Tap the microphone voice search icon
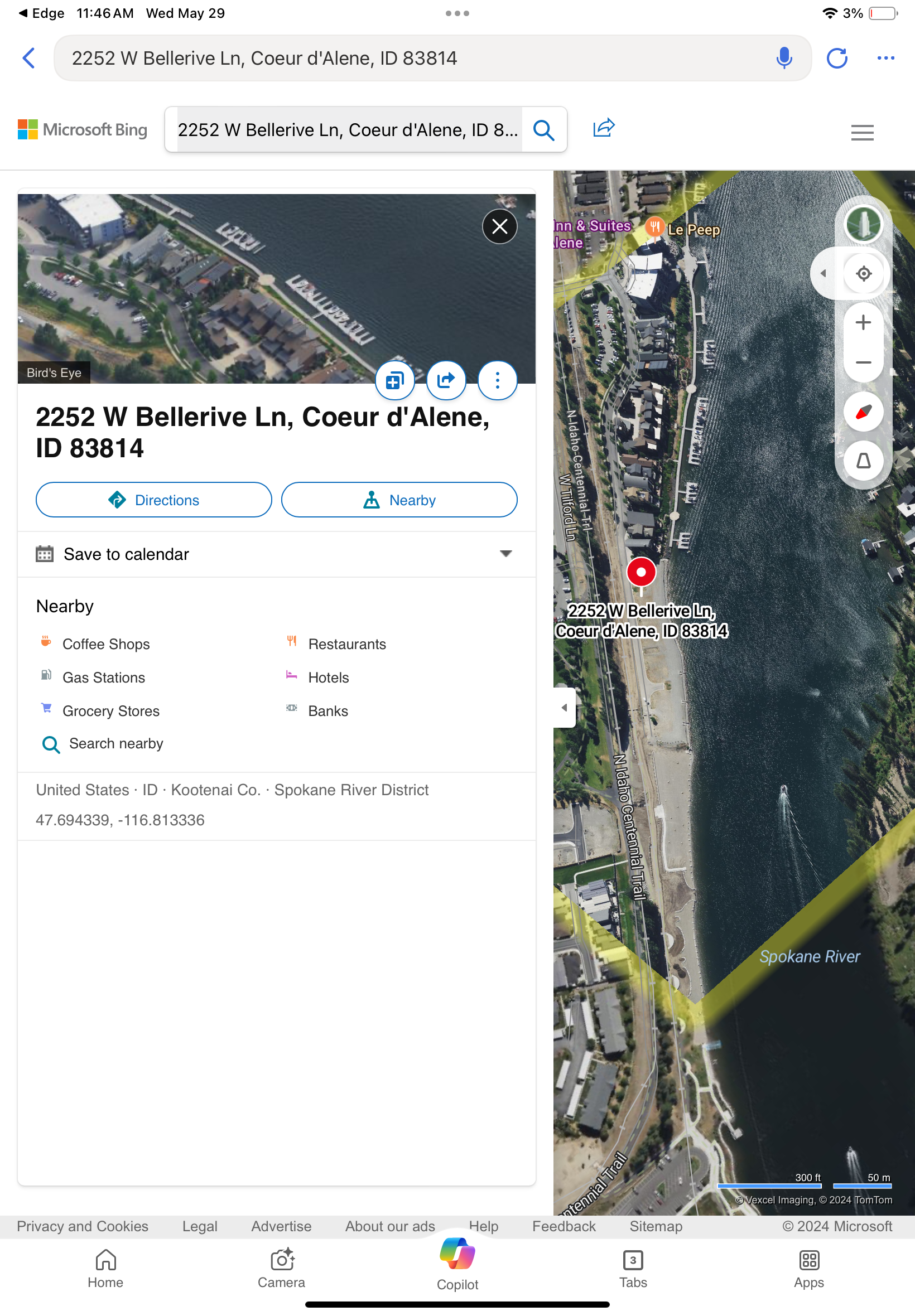 784,59
